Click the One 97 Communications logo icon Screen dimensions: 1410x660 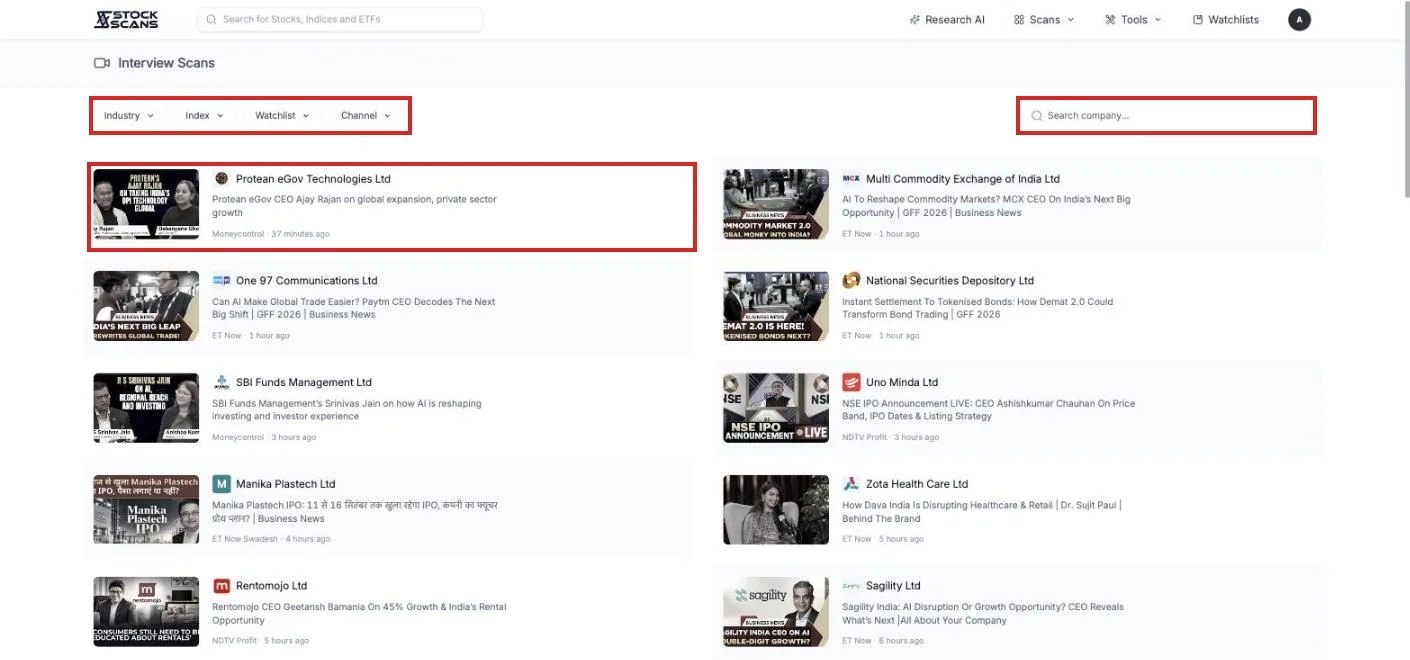click(221, 280)
